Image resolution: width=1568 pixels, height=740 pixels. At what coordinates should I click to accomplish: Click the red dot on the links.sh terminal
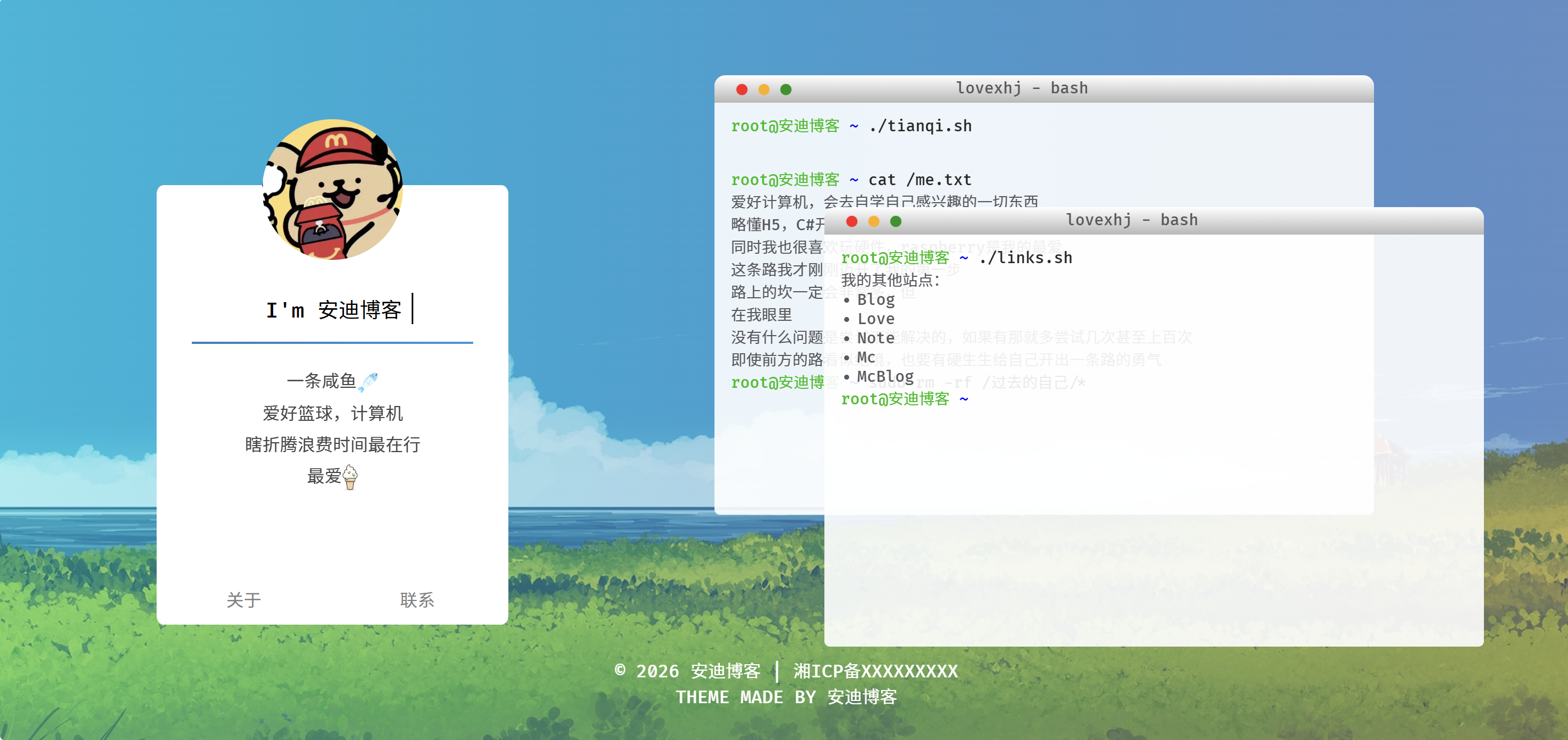(851, 221)
